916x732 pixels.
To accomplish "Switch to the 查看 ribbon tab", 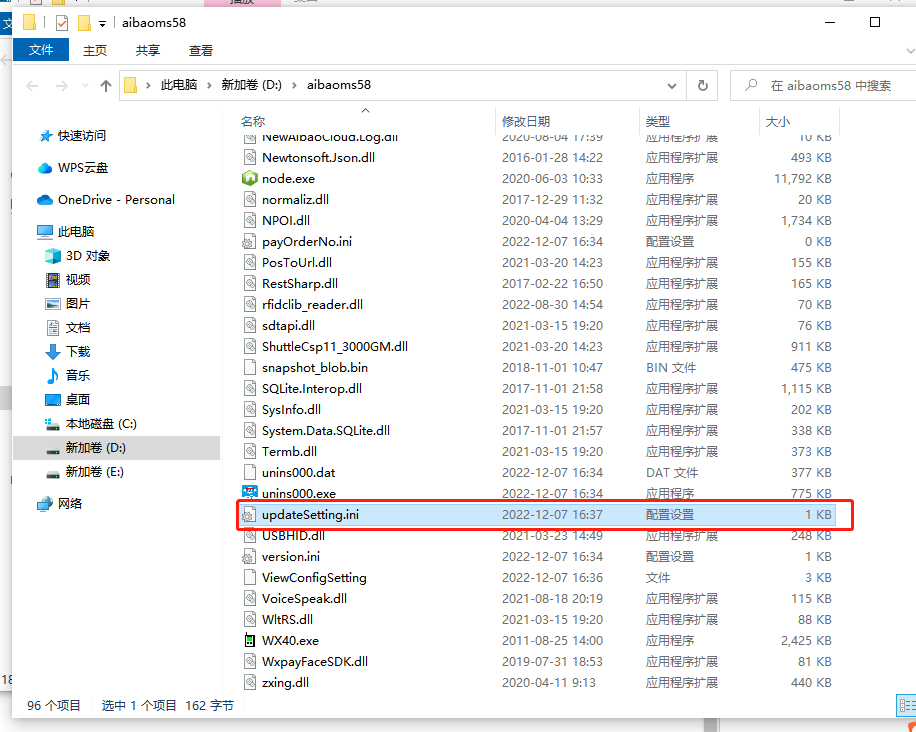I will pyautogui.click(x=200, y=50).
